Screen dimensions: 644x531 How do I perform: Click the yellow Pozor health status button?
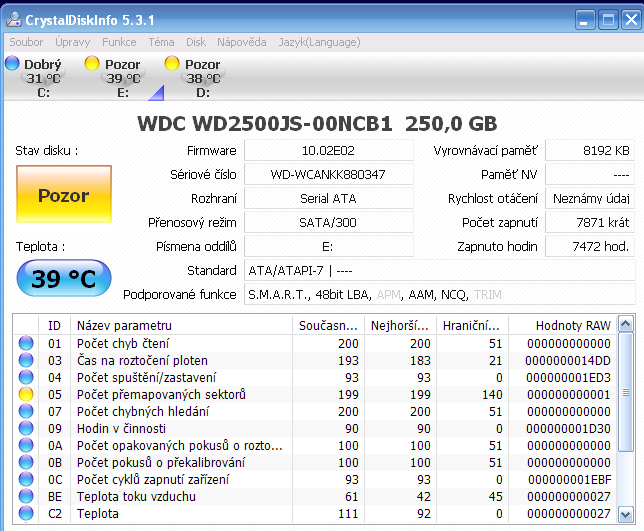pos(63,196)
